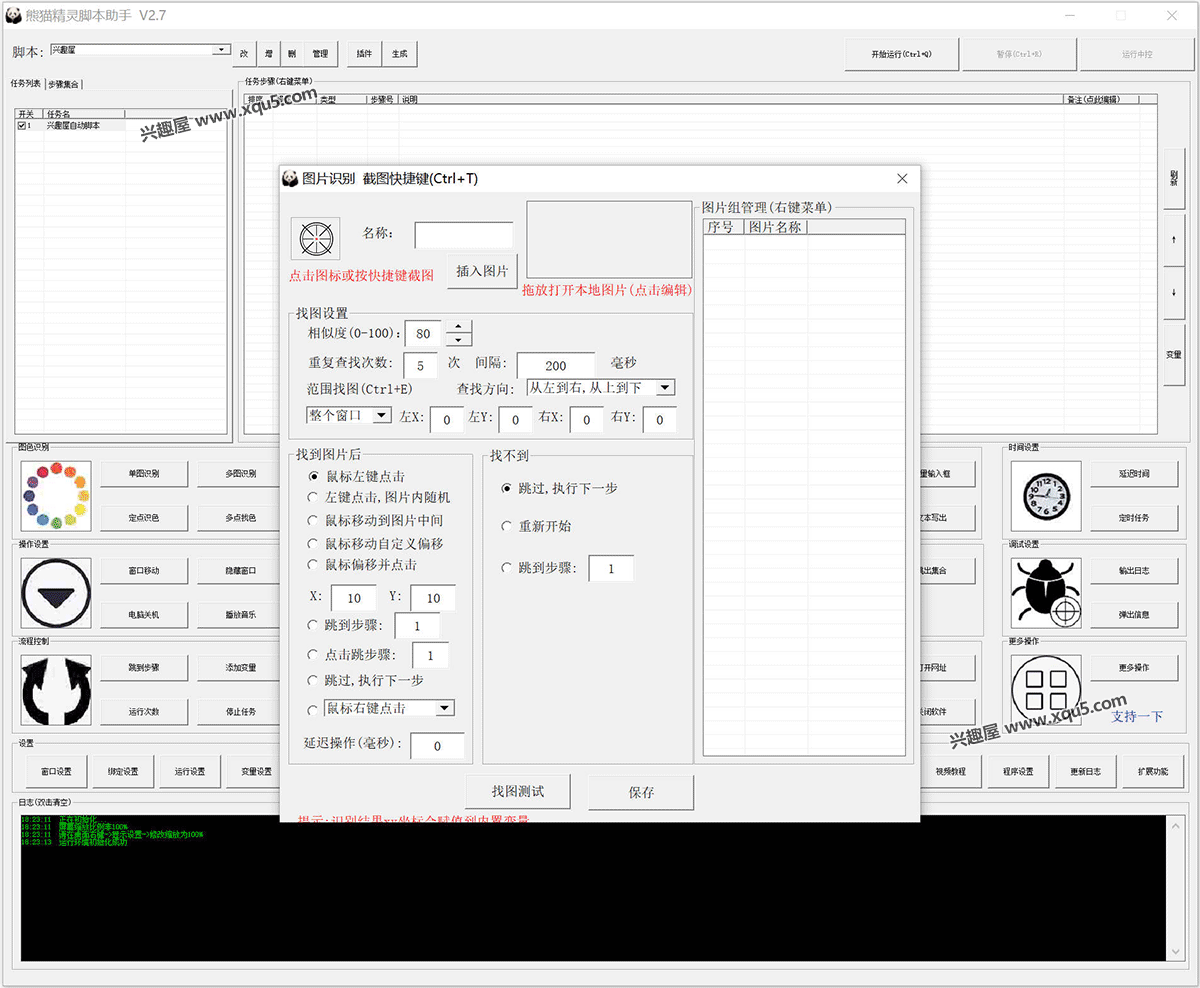
Task: Click 开始运行(Ctrl+Q) button
Action: pyautogui.click(x=902, y=54)
